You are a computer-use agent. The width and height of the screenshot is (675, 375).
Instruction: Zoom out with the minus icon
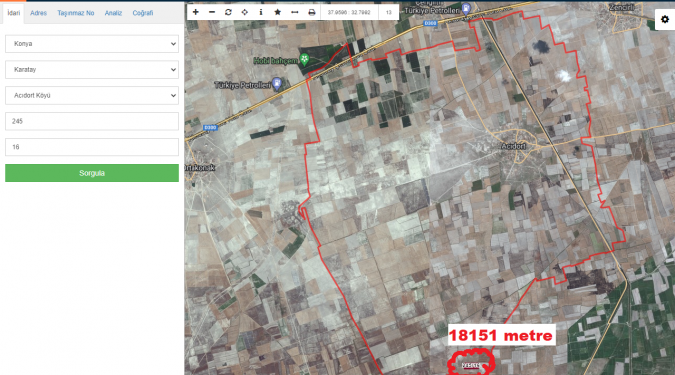[x=212, y=12]
